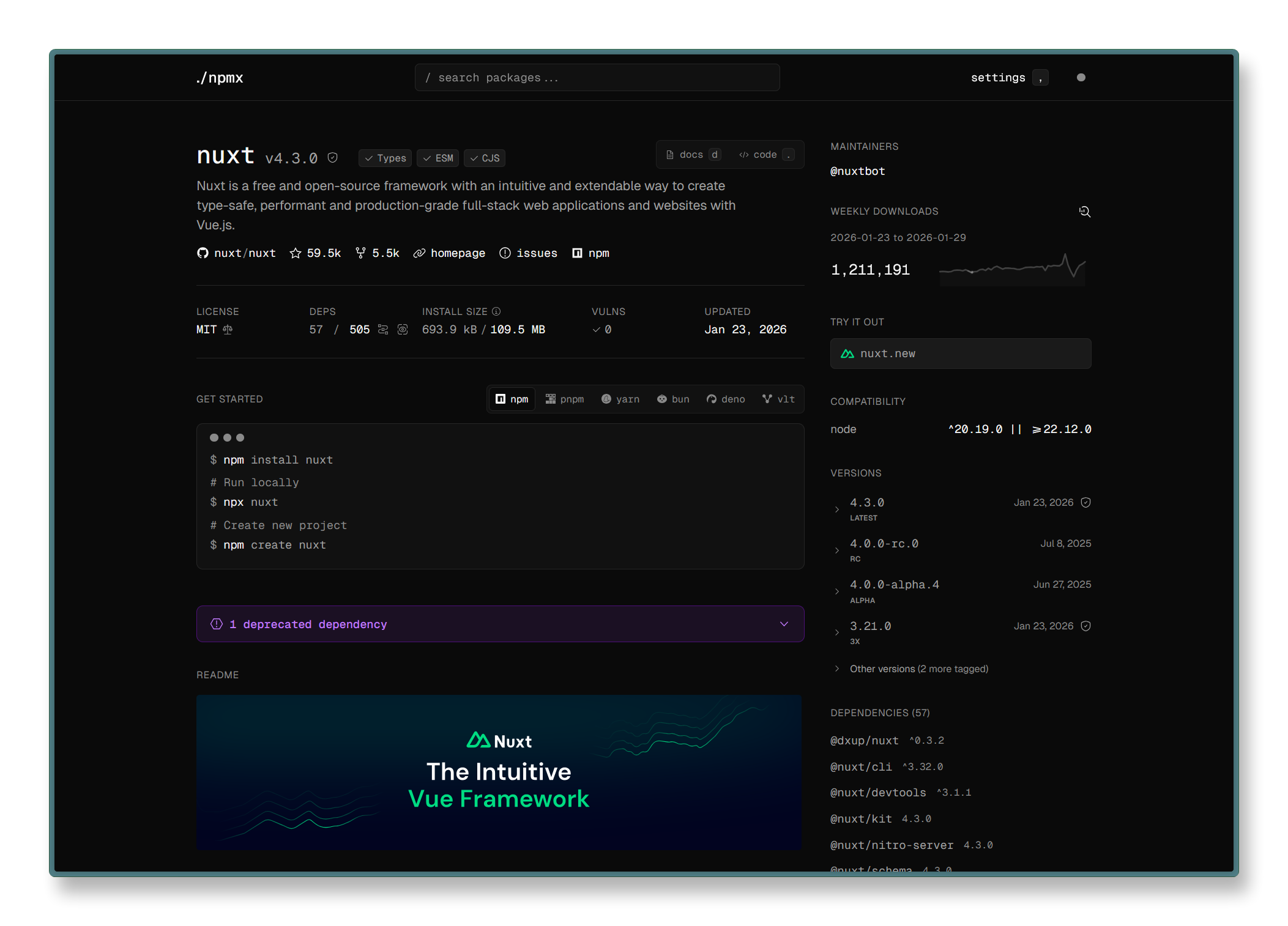
Task: Visit the nuxt.new try it out link
Action: 960,354
